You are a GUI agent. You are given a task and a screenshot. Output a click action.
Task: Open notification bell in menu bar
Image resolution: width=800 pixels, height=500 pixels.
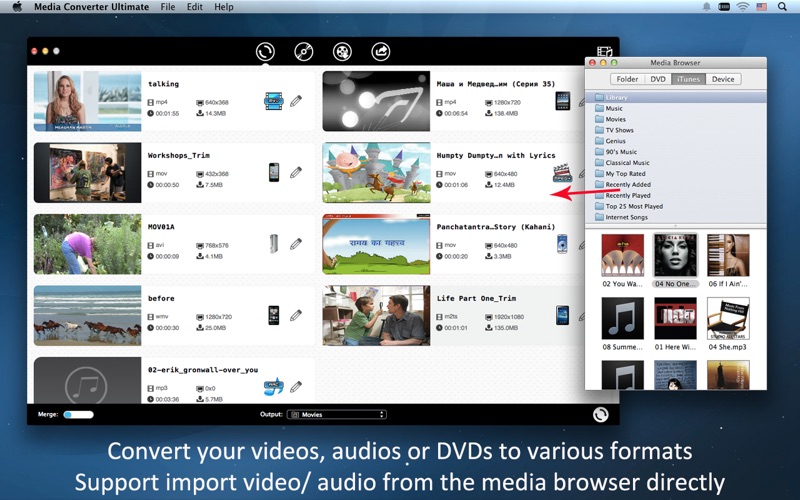(707, 7)
